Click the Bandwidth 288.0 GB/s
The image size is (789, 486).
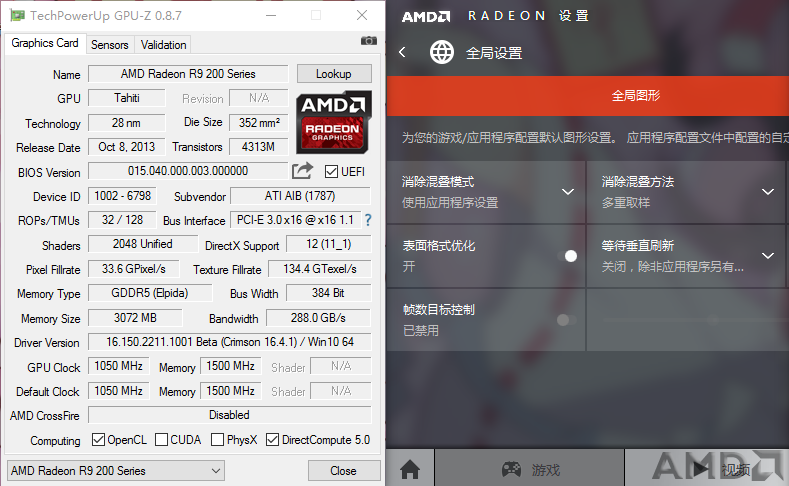(318, 318)
